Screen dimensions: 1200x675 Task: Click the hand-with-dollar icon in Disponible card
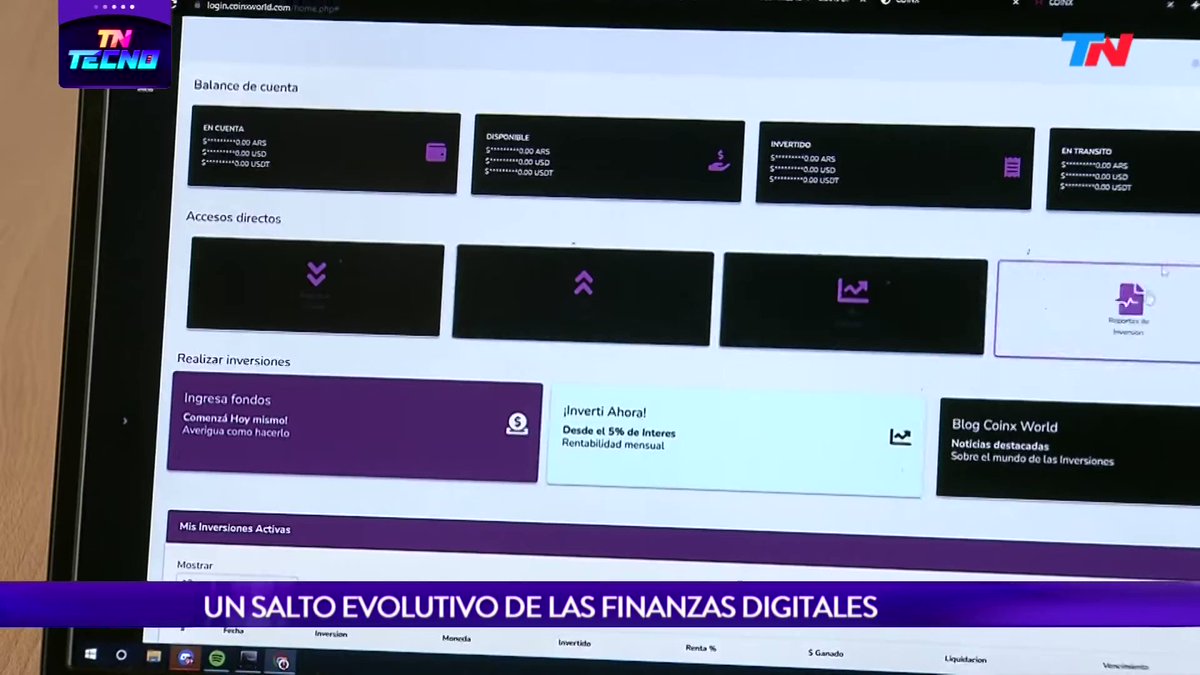719,160
